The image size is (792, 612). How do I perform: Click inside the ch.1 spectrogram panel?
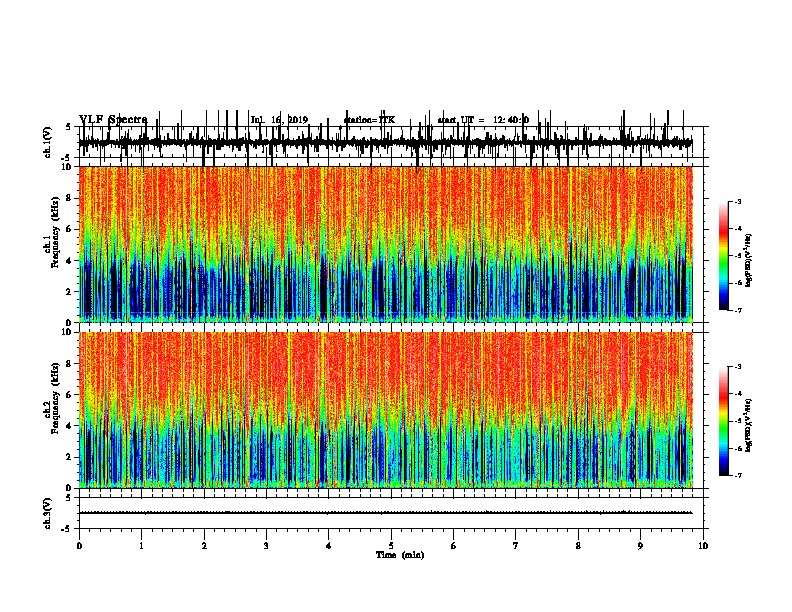[386, 244]
